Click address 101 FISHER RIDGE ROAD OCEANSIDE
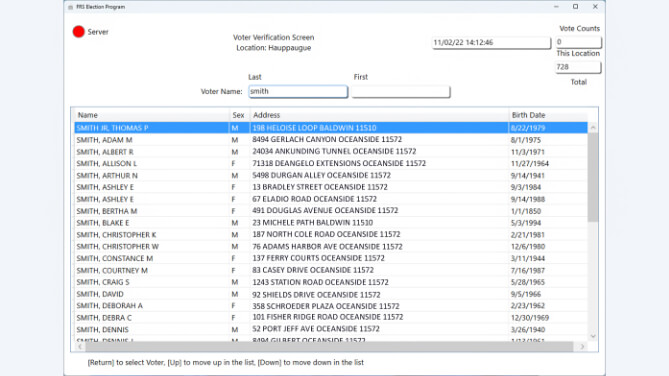The image size is (669, 376). 328,317
